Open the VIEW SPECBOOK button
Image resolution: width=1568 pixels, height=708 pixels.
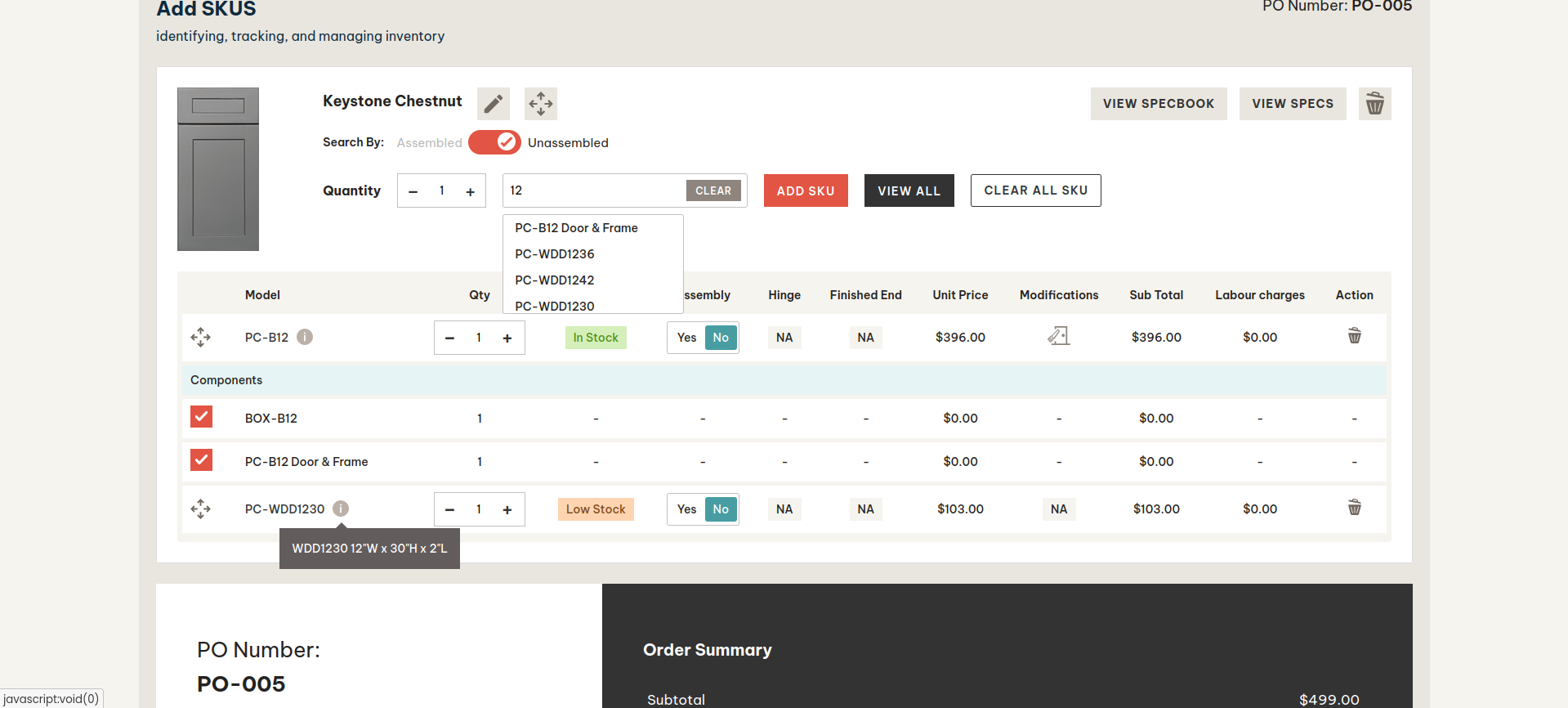pos(1158,104)
